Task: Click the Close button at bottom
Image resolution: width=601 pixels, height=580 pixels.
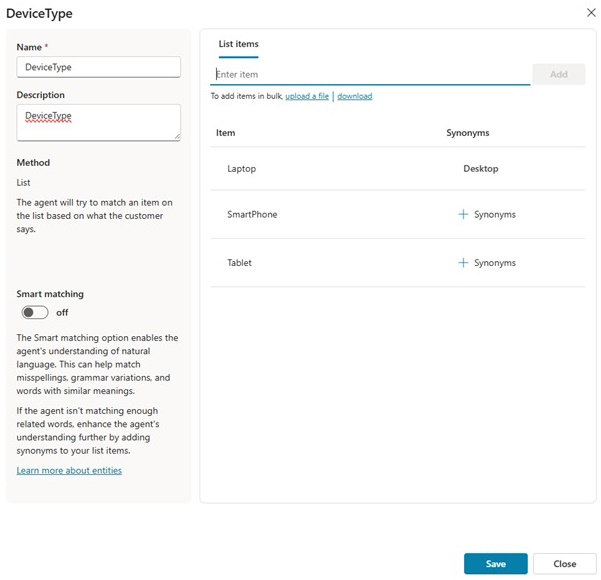Action: click(x=564, y=563)
